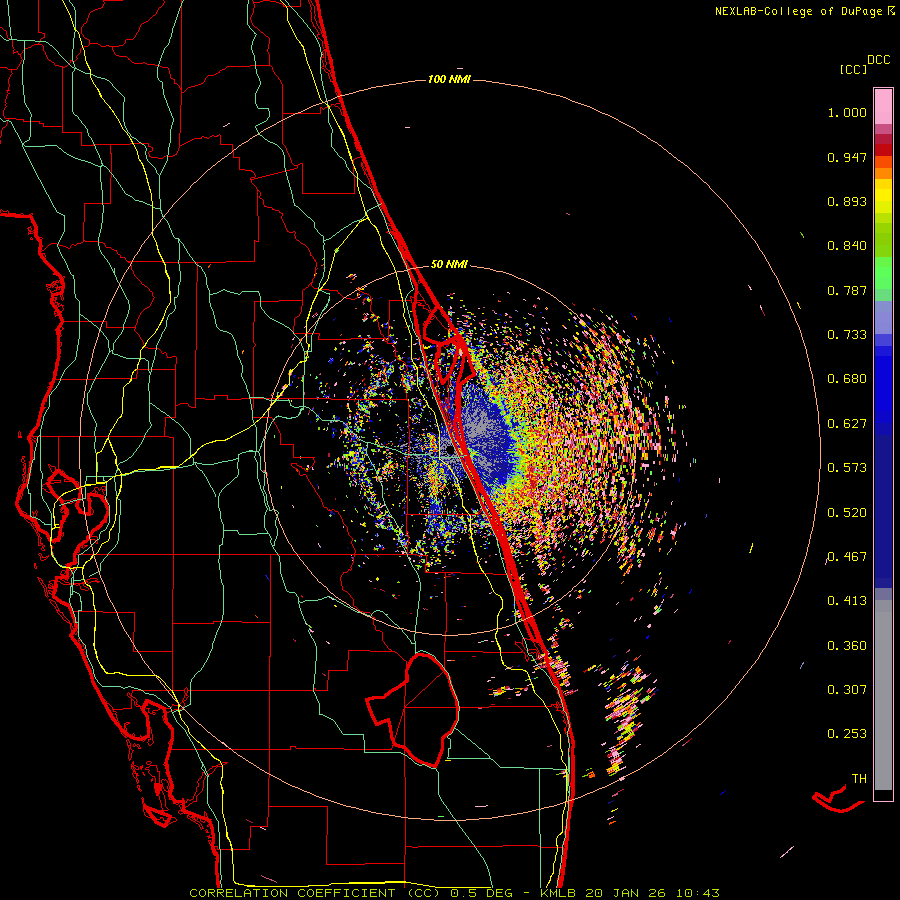Click the 0.360 legend value

(847, 646)
